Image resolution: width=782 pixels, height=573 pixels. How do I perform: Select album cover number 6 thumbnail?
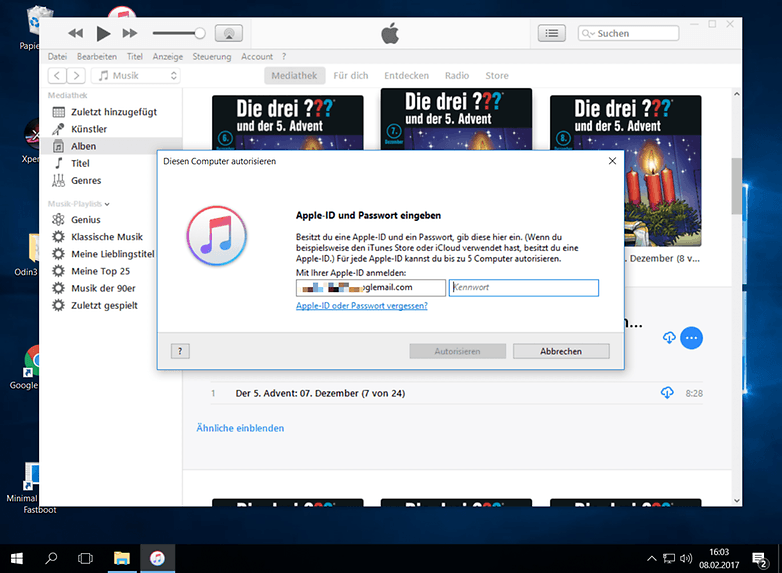point(288,122)
